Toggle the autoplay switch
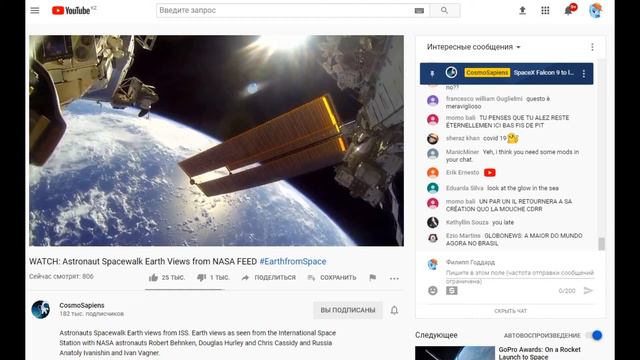Screen dimensions: 640x360 (x=594, y=335)
